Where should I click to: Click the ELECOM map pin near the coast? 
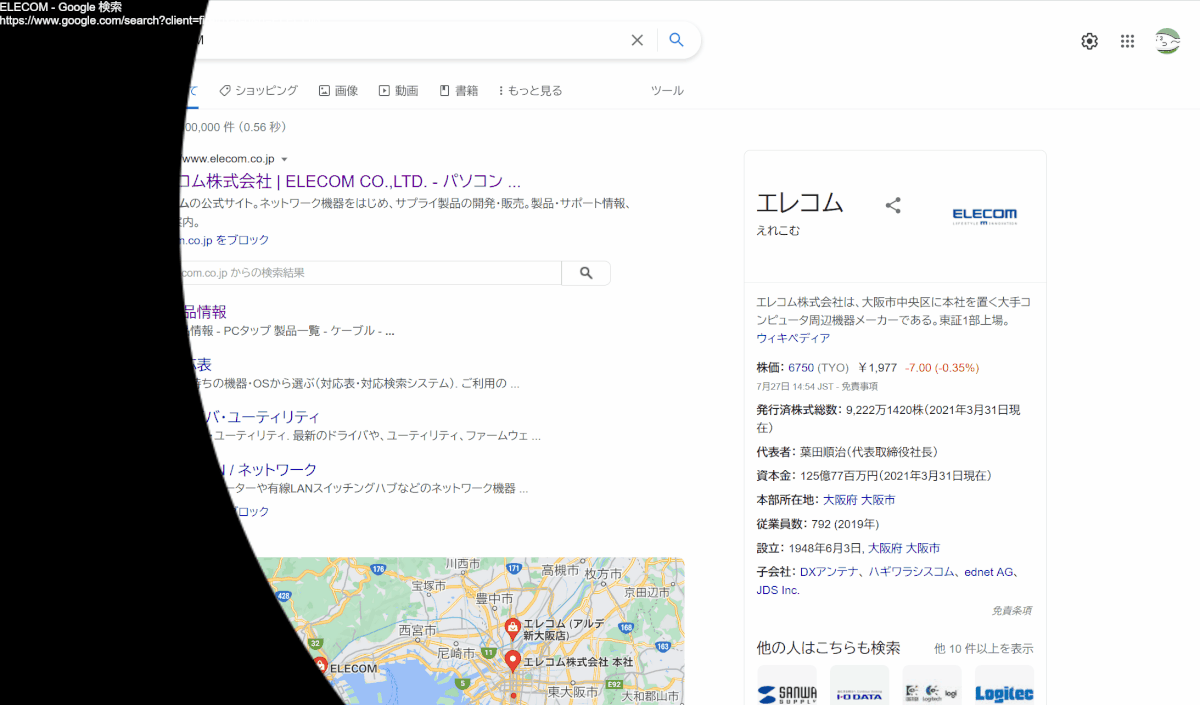319,664
